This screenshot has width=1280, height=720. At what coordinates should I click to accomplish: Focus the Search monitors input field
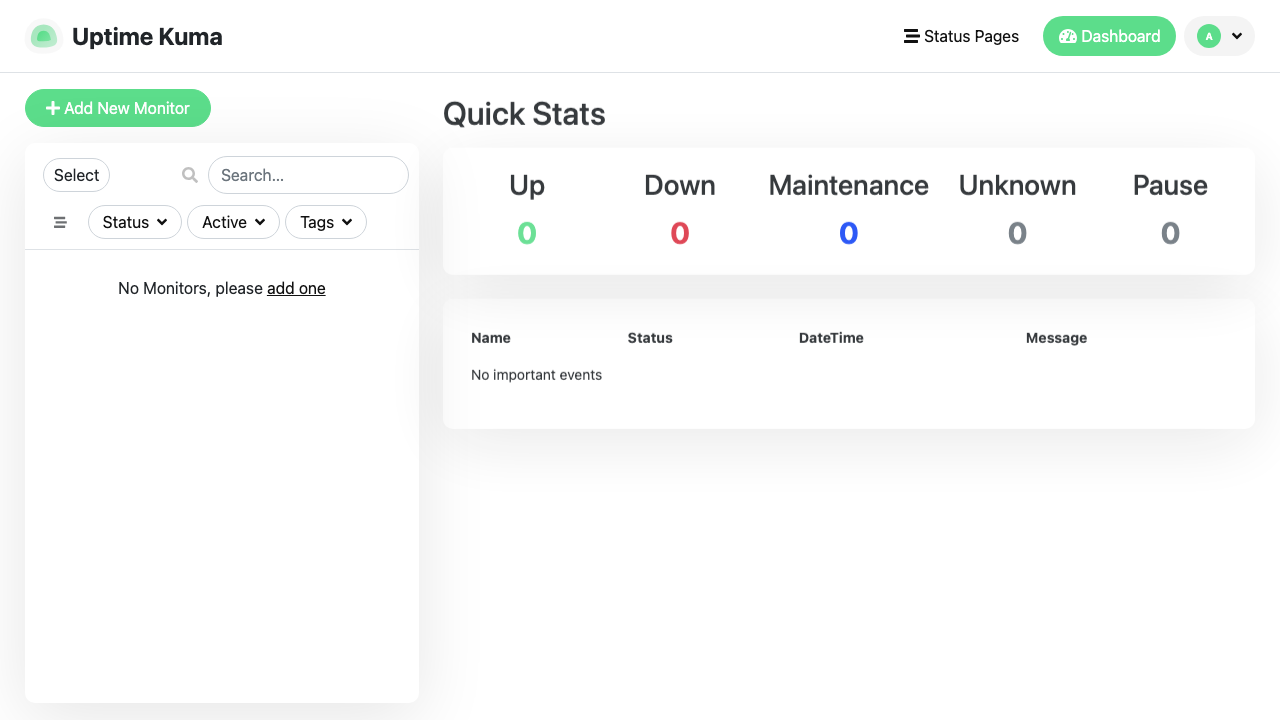coord(308,175)
